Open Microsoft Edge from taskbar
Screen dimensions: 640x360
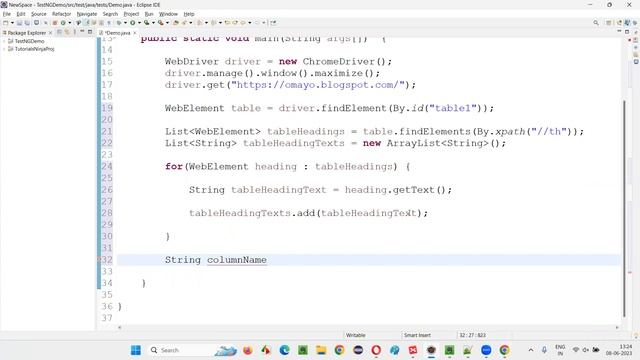pos(284,350)
